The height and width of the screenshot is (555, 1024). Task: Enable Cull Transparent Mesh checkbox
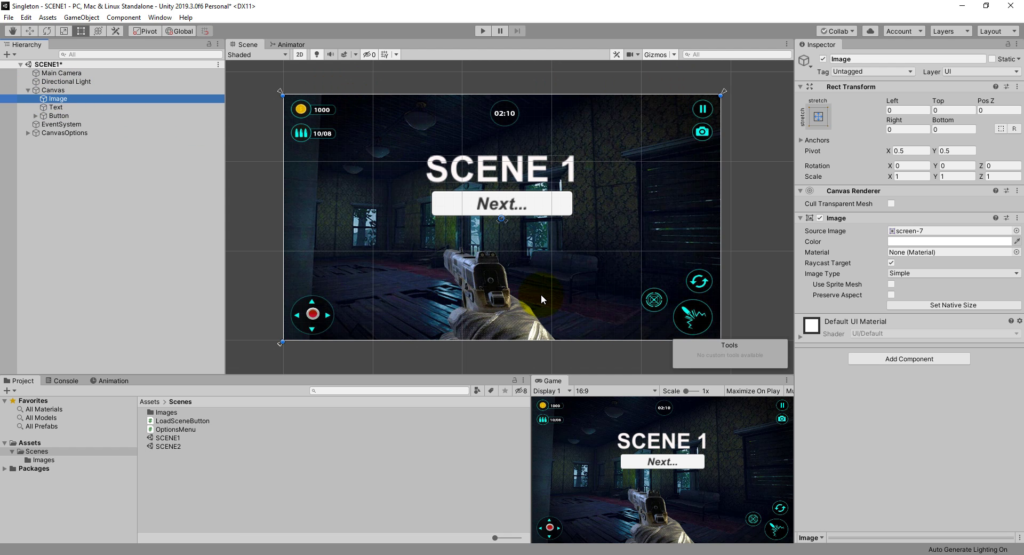(891, 204)
